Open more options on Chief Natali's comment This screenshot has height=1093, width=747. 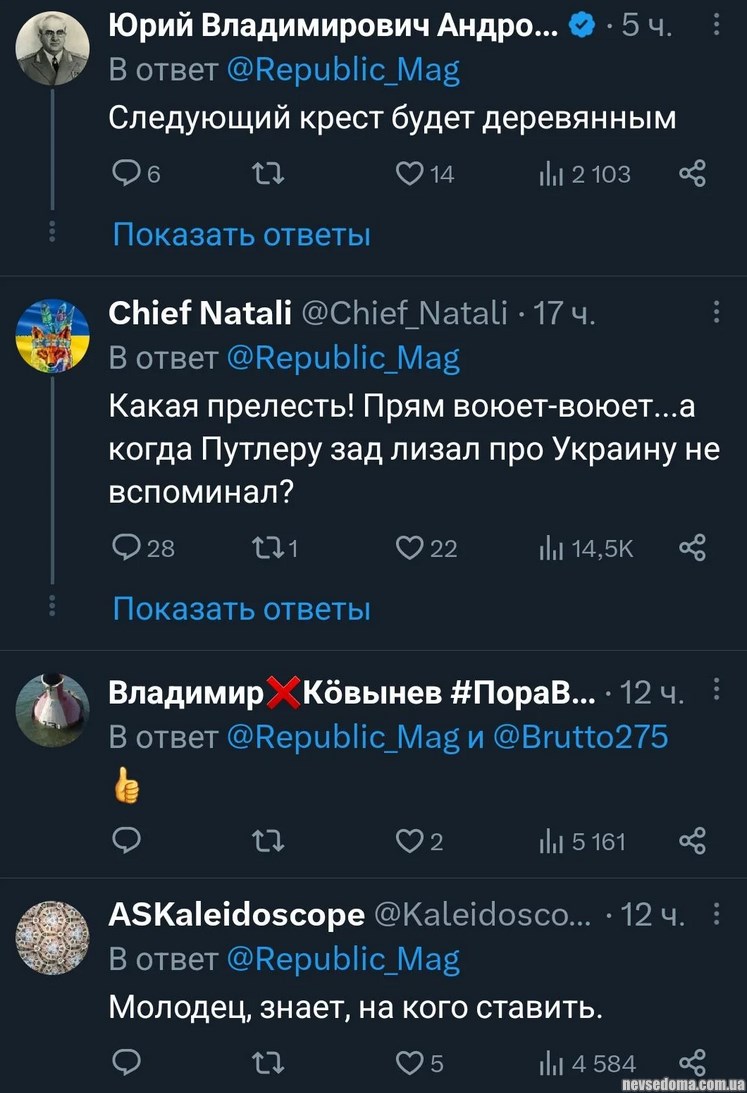[x=717, y=313]
